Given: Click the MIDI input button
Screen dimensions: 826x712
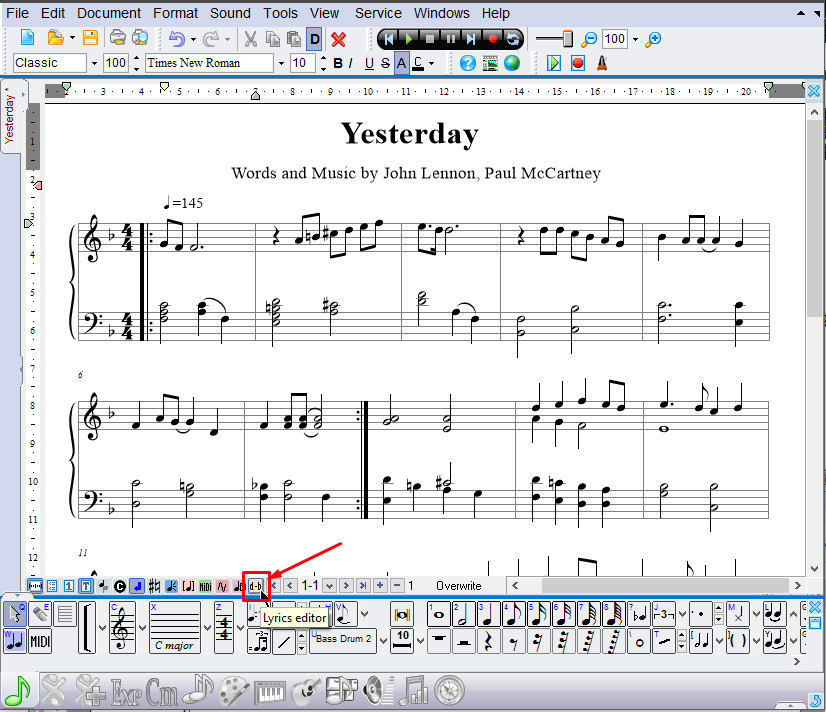Looking at the screenshot, I should point(41,641).
